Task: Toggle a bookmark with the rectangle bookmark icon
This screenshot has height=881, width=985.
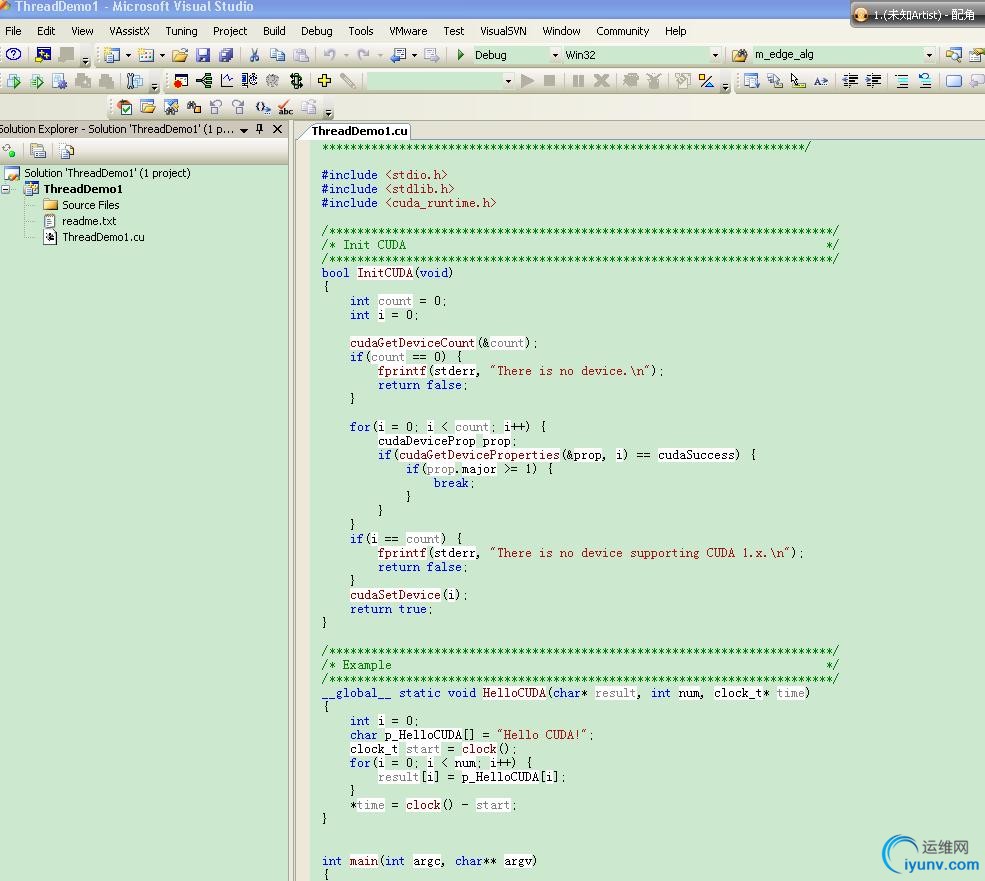Action: pyautogui.click(x=954, y=80)
